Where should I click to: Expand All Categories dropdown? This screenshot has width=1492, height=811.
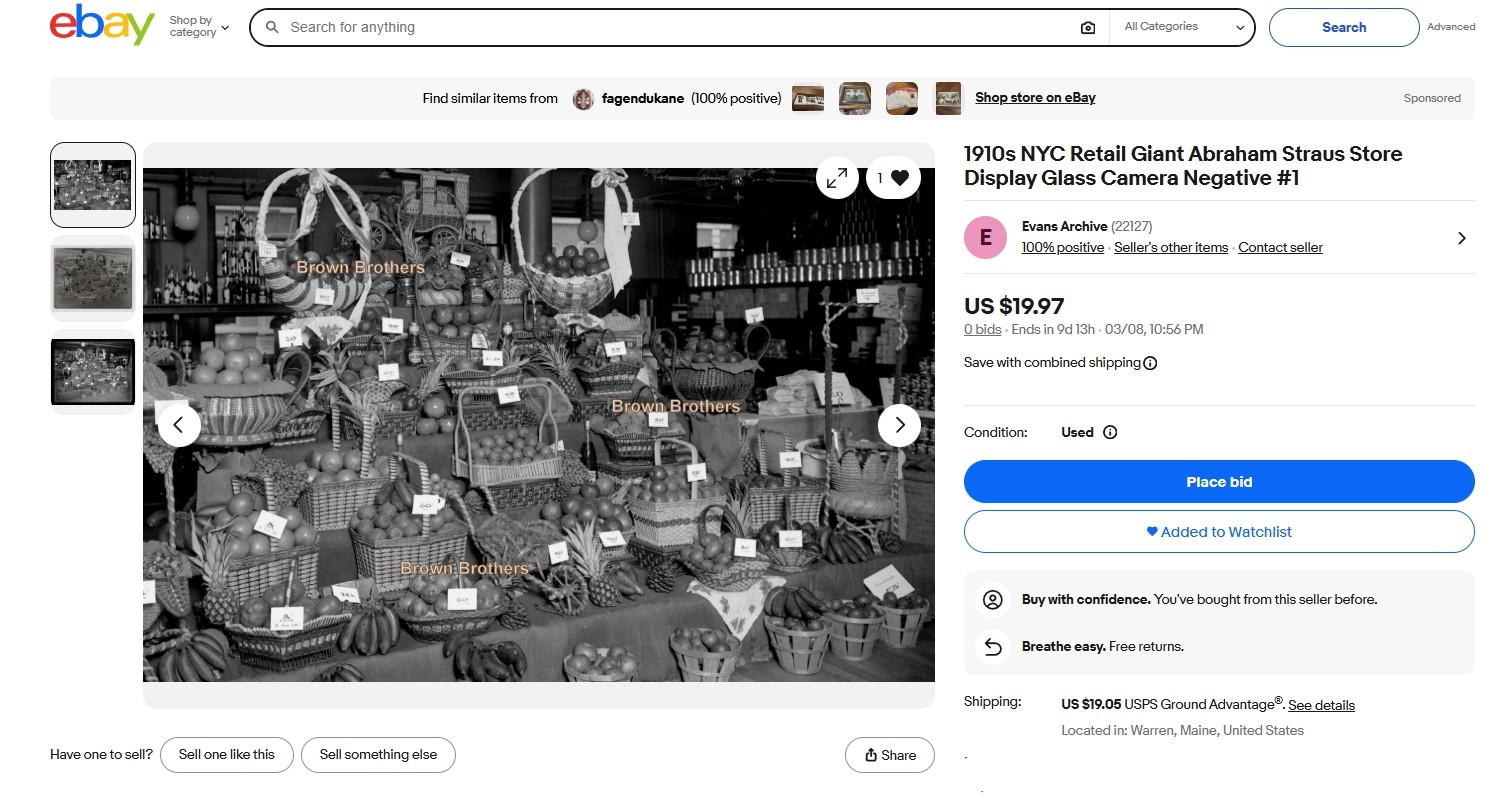pos(1183,27)
